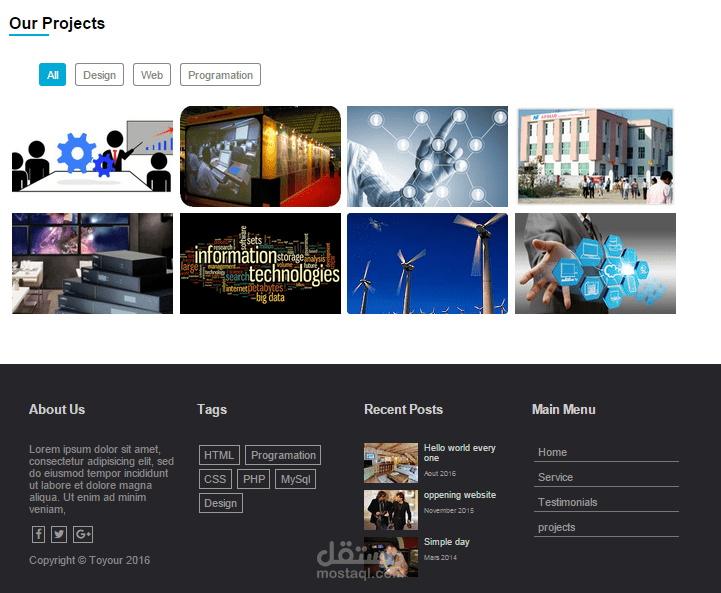Click the CSS tag
721x593 pixels.
pos(215,479)
